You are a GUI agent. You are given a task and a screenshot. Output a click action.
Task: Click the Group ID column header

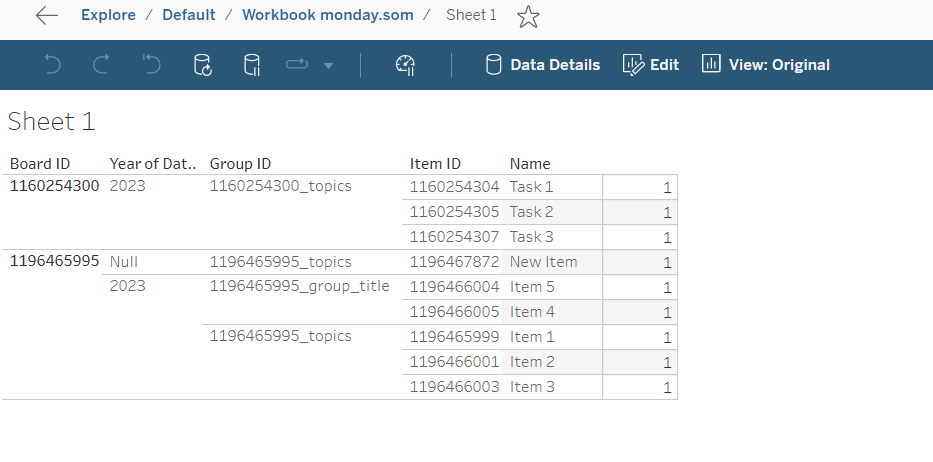click(x=240, y=164)
